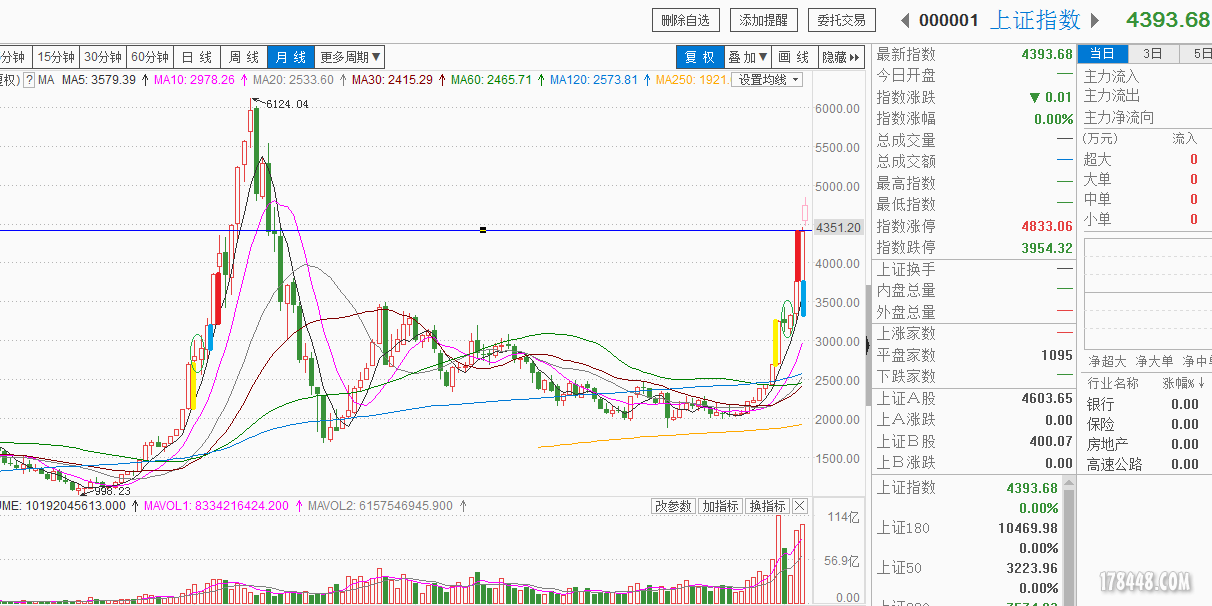Click 改参数 button in volume panel

(x=673, y=507)
